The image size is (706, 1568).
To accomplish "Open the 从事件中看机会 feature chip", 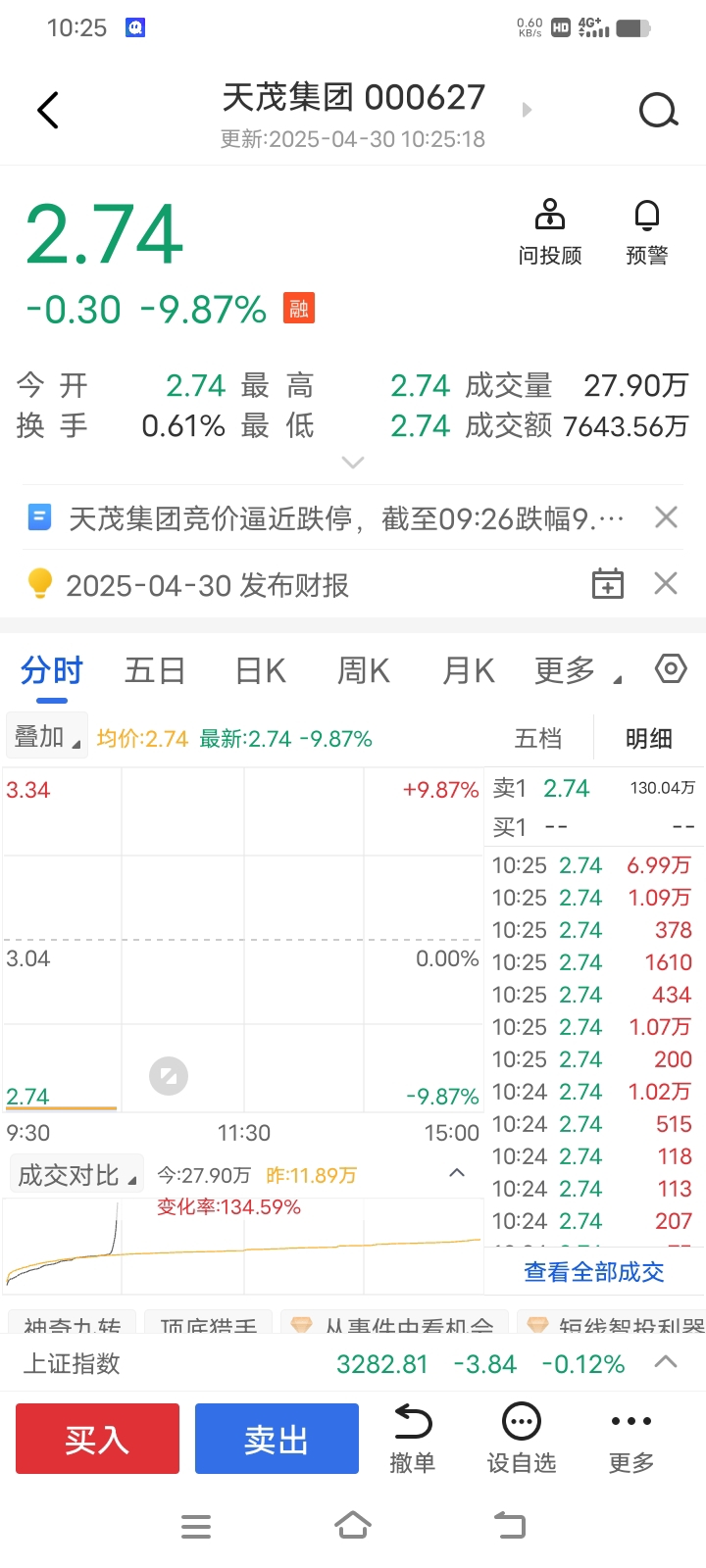I will pyautogui.click(x=394, y=1323).
